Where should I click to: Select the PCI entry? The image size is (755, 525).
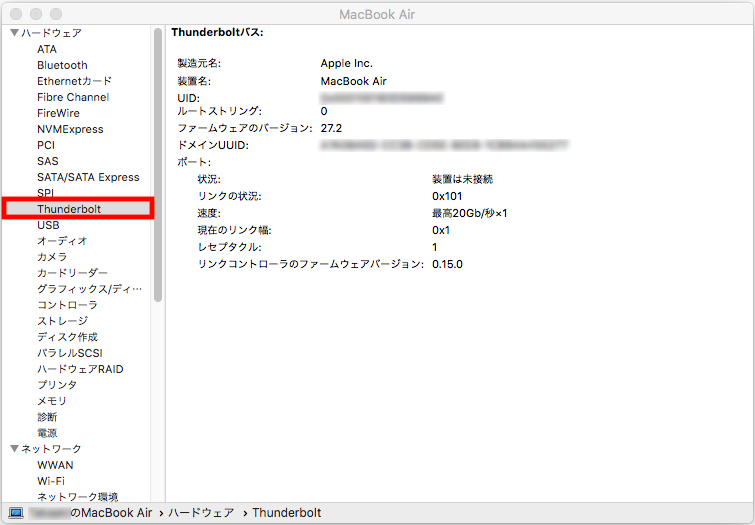(46, 145)
